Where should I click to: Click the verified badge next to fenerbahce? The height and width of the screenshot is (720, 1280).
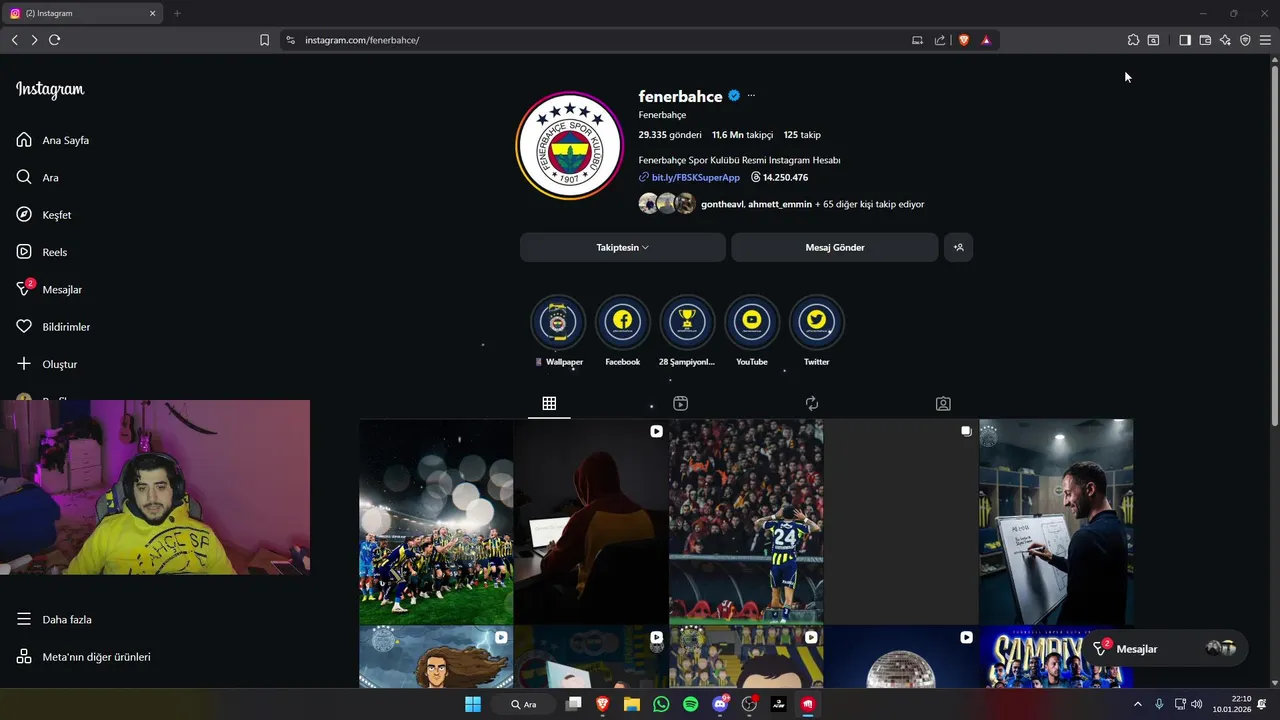pyautogui.click(x=734, y=96)
